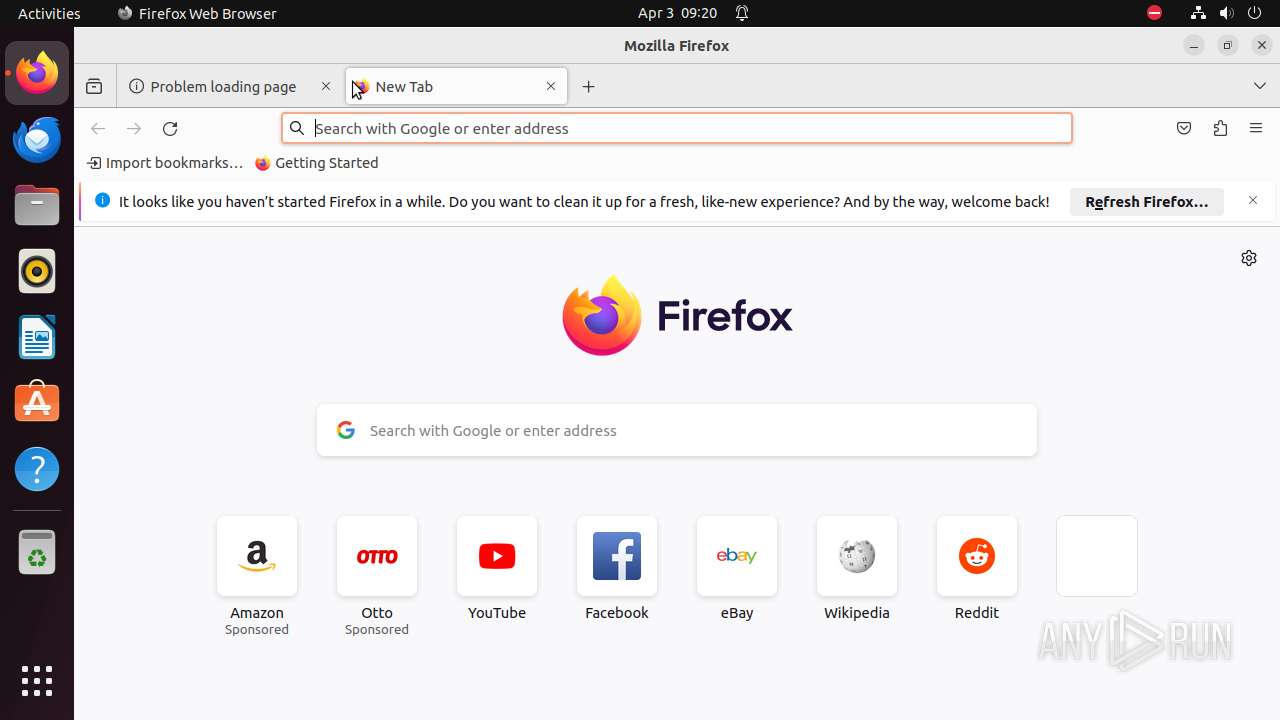This screenshot has width=1280, height=720.
Task: Click the info icon in notification bar
Action: pyautogui.click(x=102, y=200)
